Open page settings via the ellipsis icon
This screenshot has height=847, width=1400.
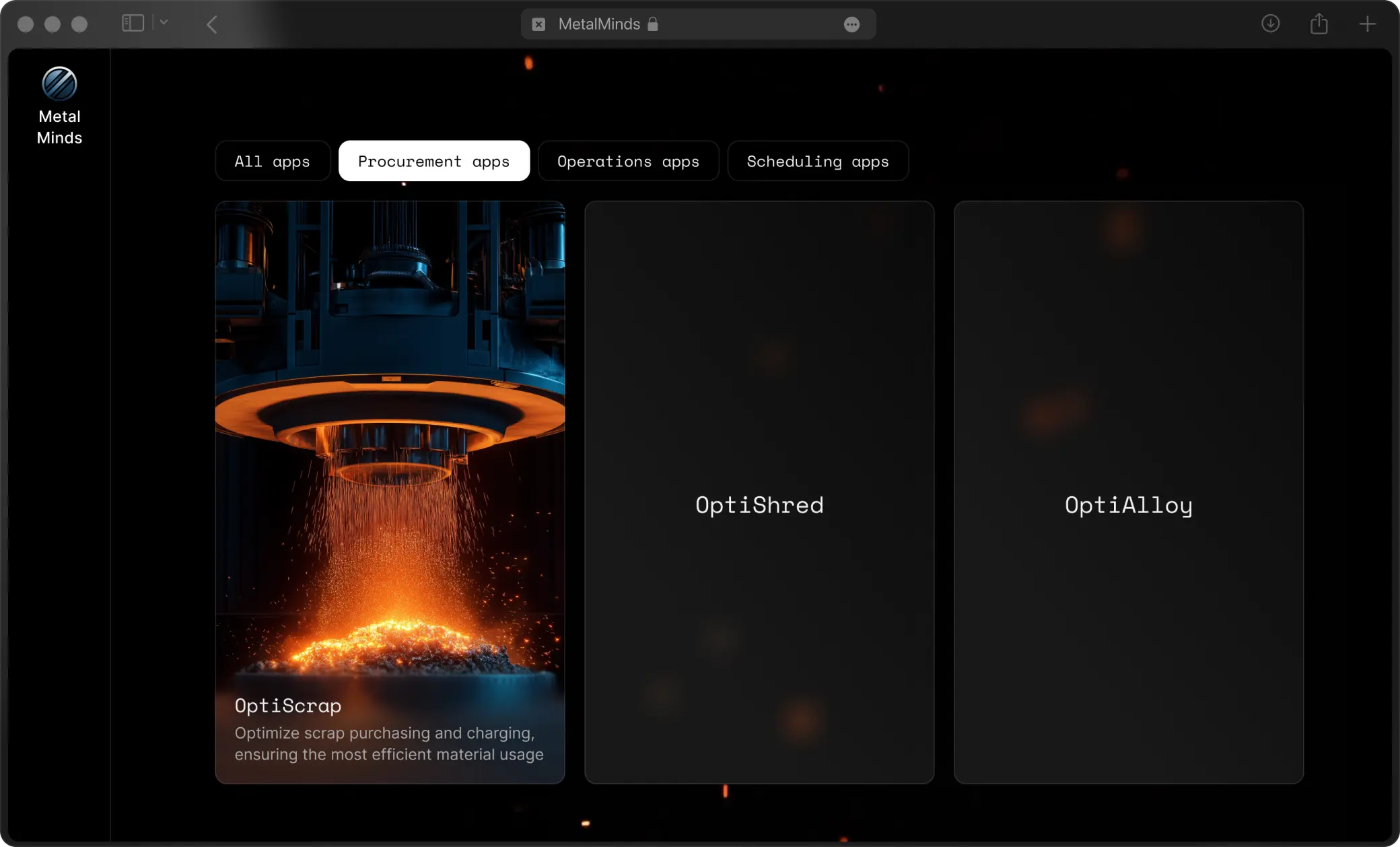(851, 24)
